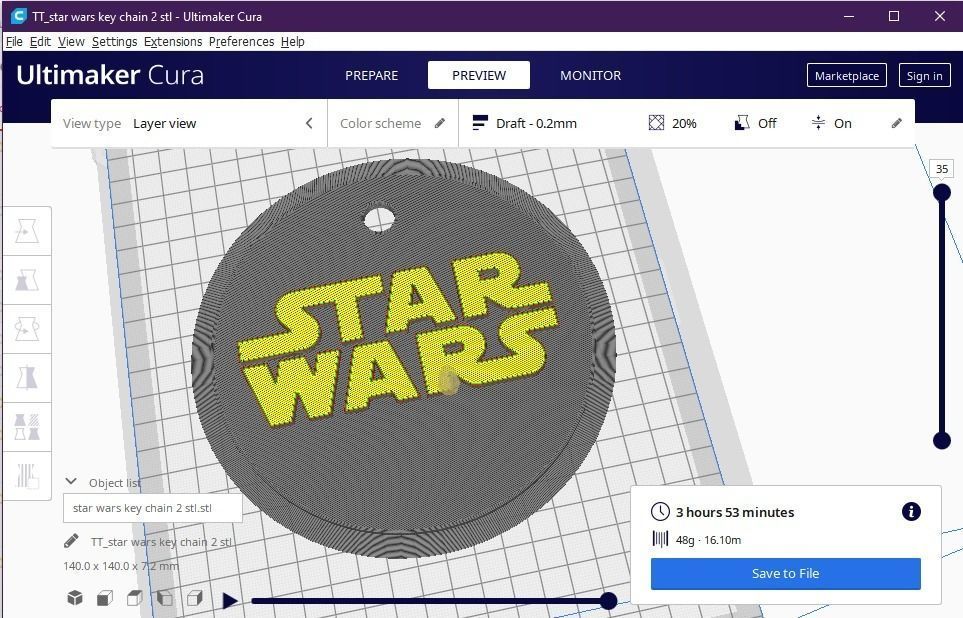Click the material usage spool icon
This screenshot has width=963, height=618.
[x=660, y=539]
